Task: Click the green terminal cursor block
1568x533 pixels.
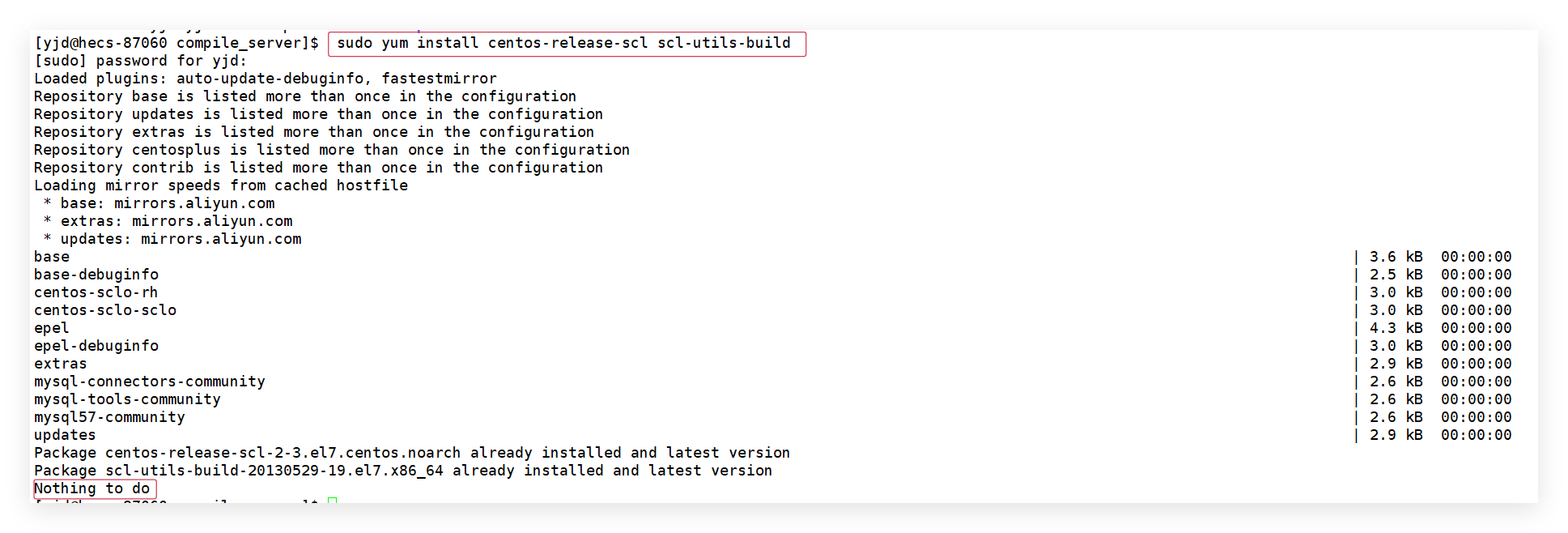Action: coord(332,500)
